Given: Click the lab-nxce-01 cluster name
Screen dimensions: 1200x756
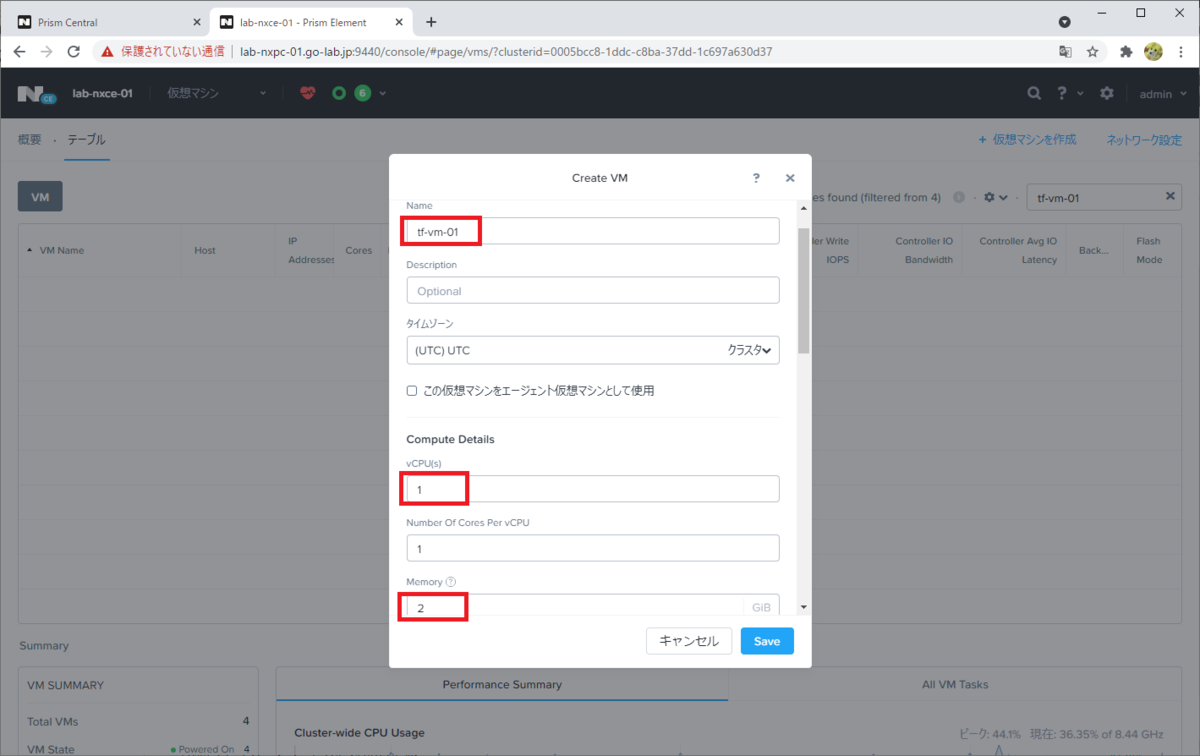Looking at the screenshot, I should point(102,94).
